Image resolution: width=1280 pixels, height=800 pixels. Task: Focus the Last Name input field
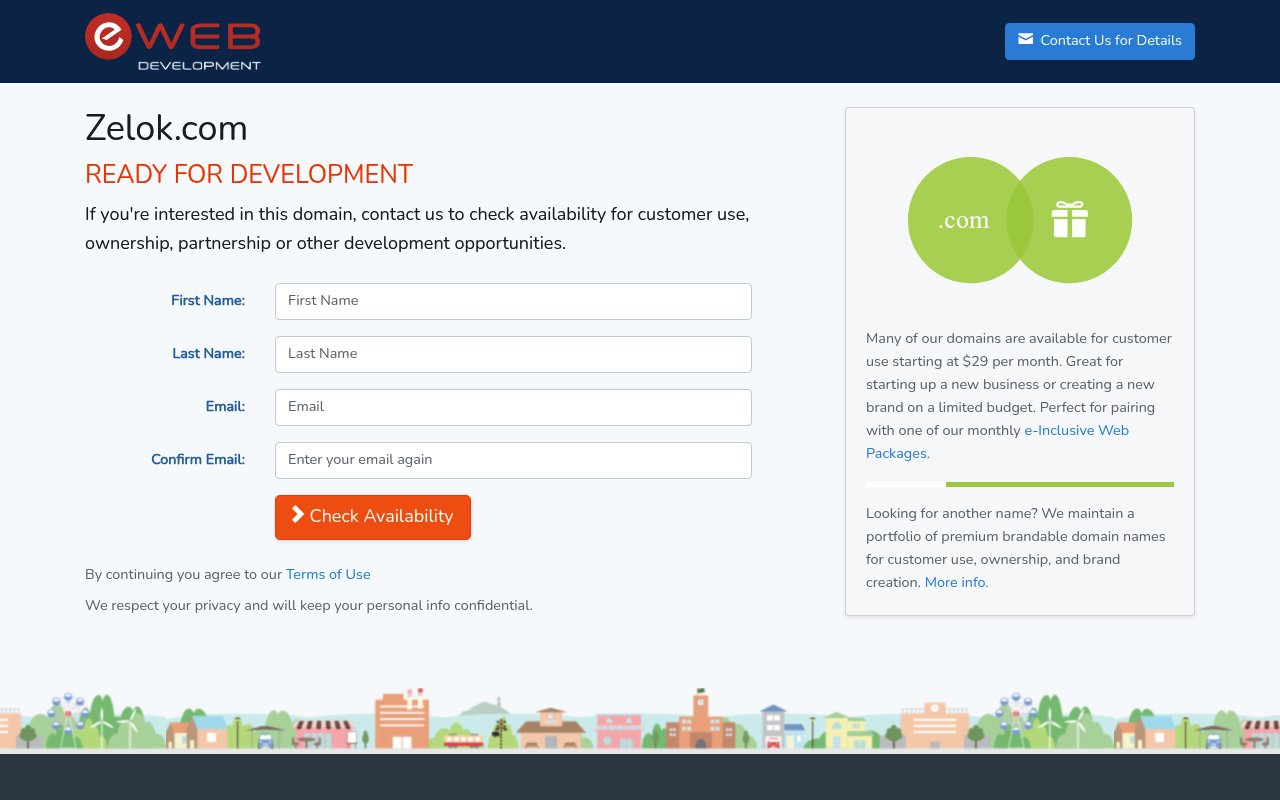click(513, 354)
